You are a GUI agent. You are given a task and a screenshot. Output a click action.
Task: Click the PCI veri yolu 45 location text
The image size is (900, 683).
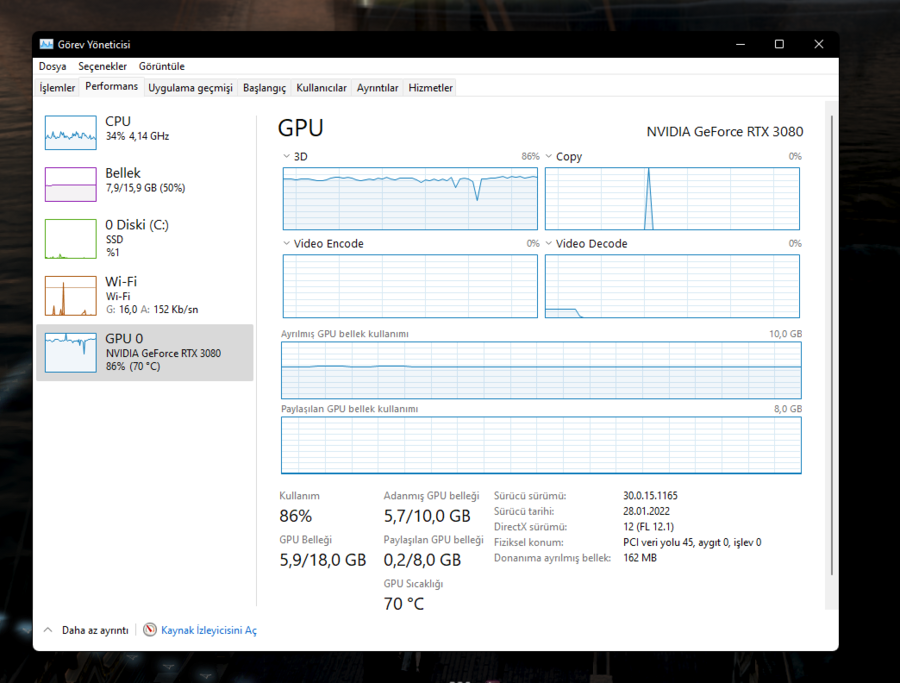(692, 542)
